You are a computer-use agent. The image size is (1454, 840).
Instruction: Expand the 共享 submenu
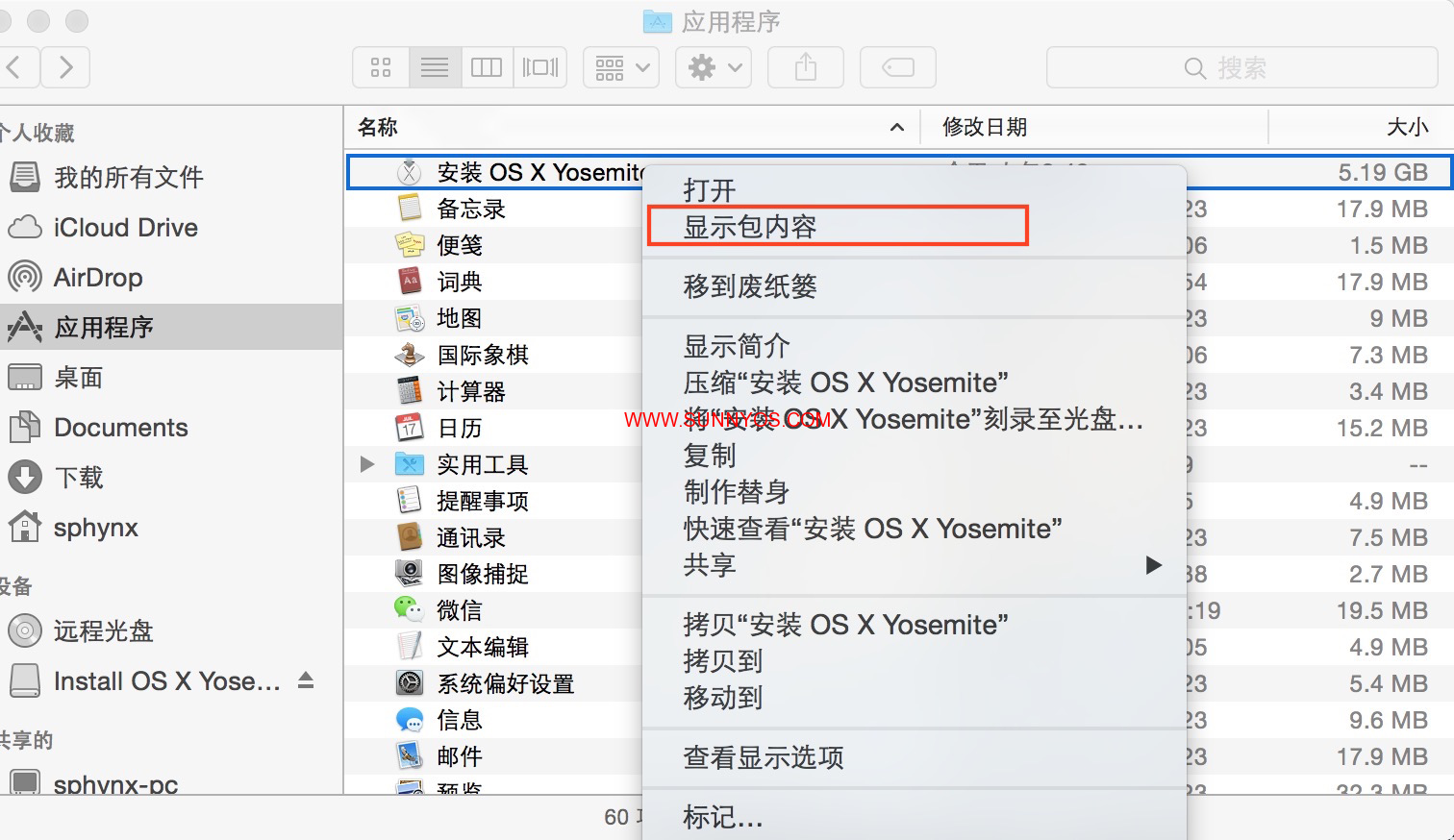coord(915,565)
